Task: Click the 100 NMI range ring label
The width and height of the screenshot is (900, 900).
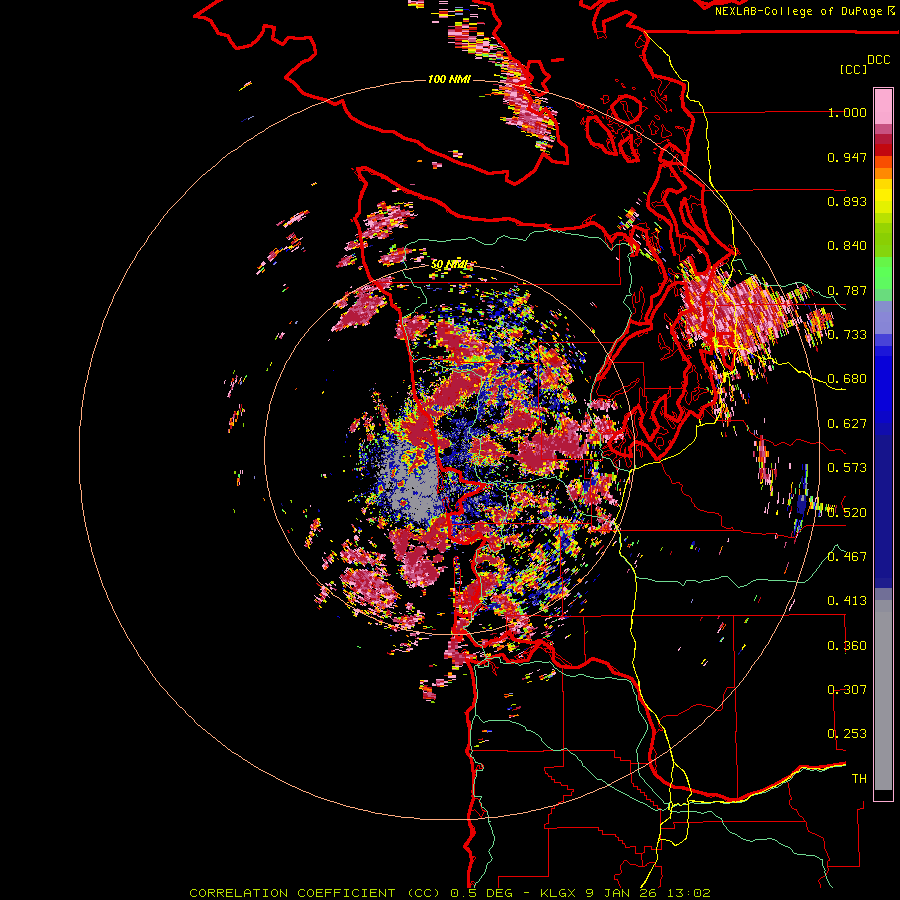Action: click(449, 79)
